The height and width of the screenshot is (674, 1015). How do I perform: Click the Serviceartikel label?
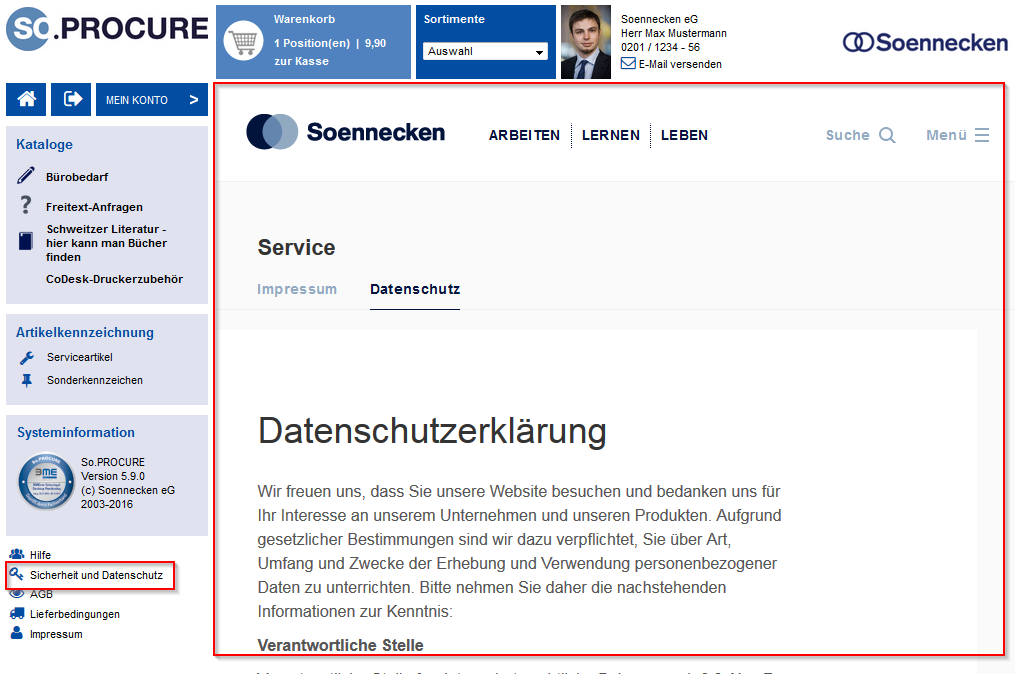pyautogui.click(x=80, y=357)
